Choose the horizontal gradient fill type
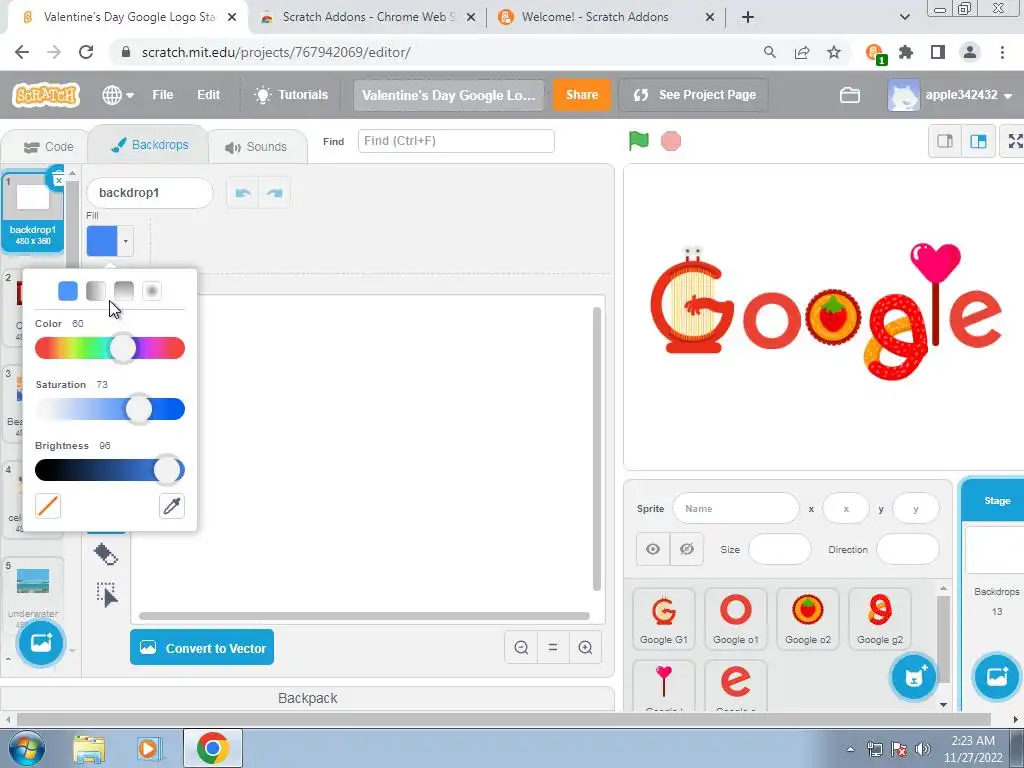The image size is (1024, 768). click(x=96, y=291)
